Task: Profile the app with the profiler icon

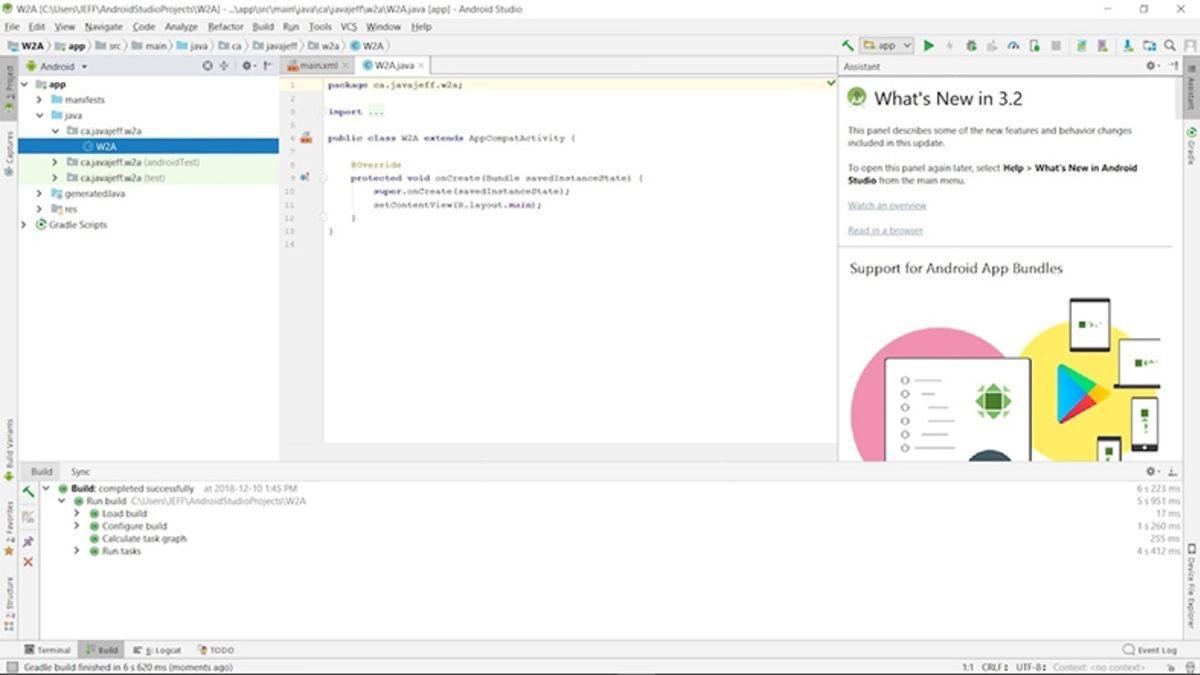Action: 1015,45
